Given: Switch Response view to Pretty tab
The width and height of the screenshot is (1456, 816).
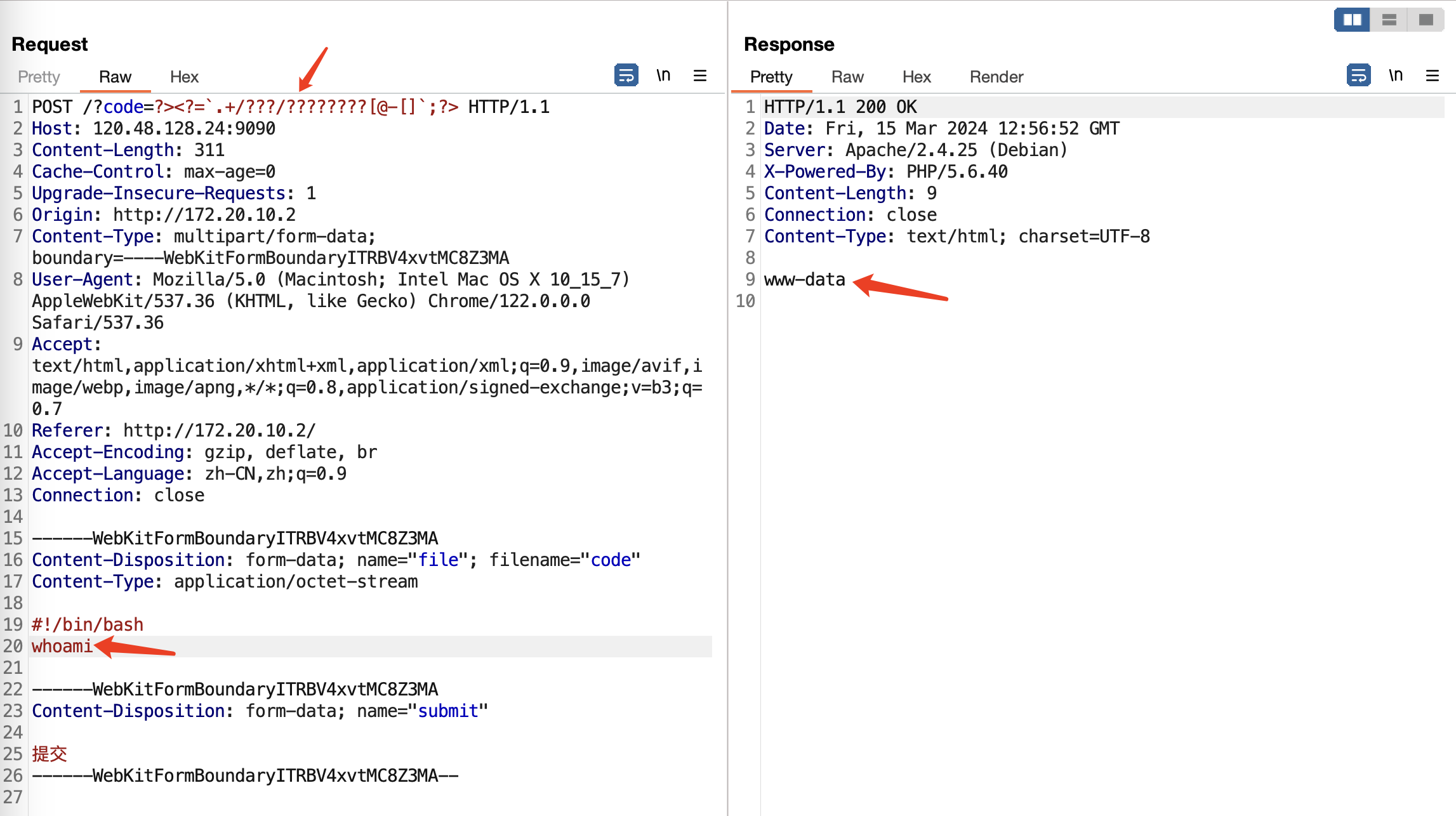Looking at the screenshot, I should 771,77.
